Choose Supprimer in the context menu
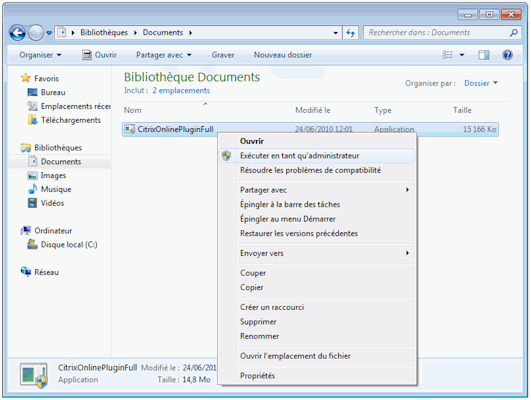 coord(317,321)
